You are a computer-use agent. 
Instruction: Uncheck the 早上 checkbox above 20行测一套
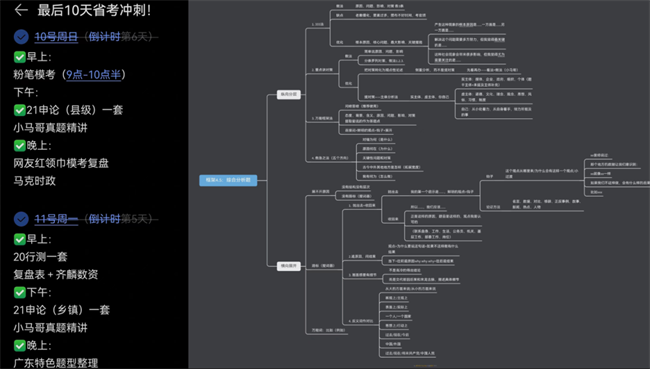19,239
